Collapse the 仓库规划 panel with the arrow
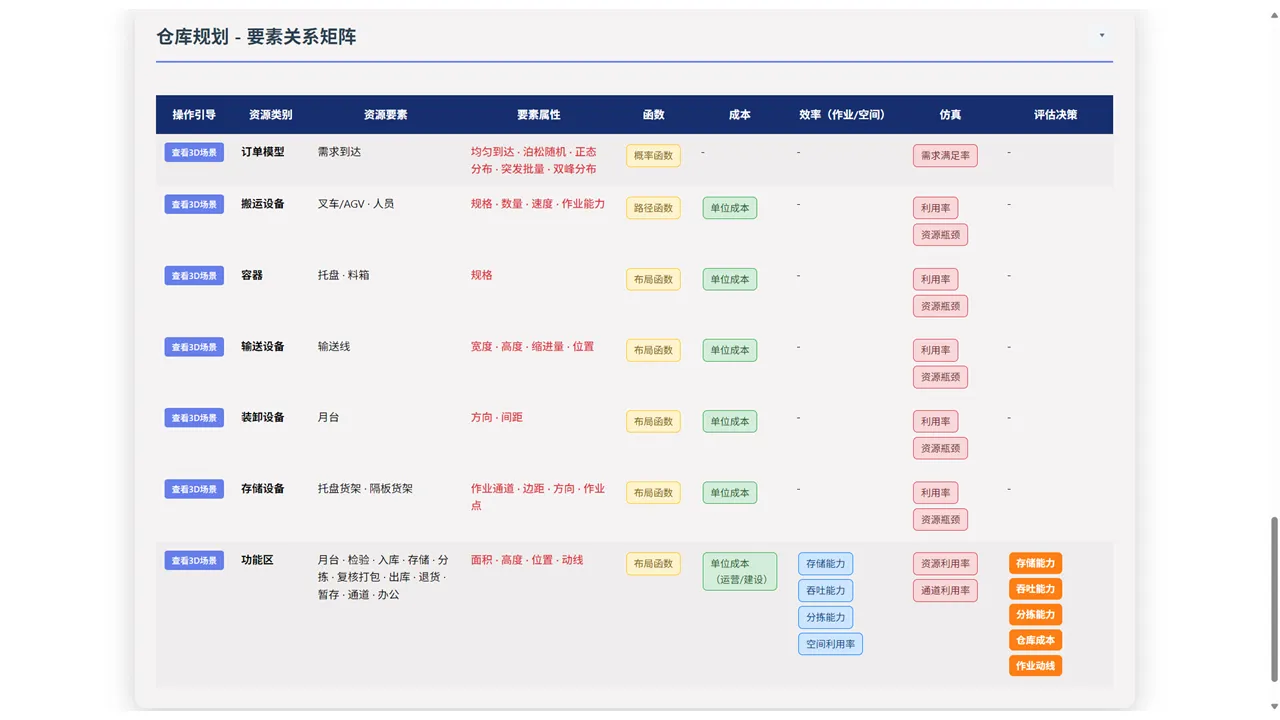The height and width of the screenshot is (720, 1280). (x=1102, y=35)
